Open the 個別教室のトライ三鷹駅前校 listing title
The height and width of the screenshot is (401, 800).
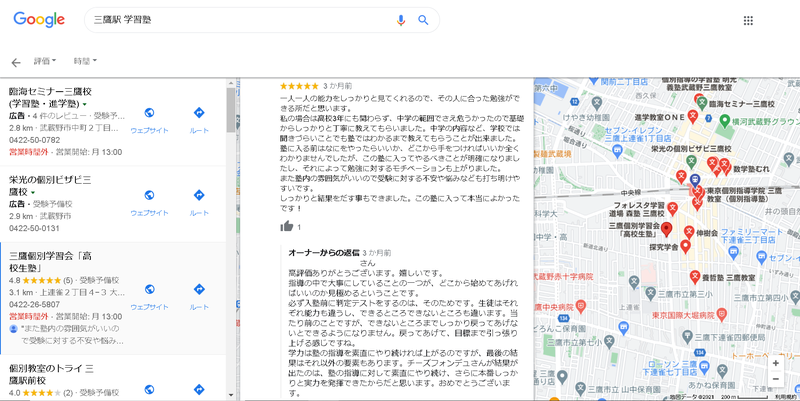point(51,374)
